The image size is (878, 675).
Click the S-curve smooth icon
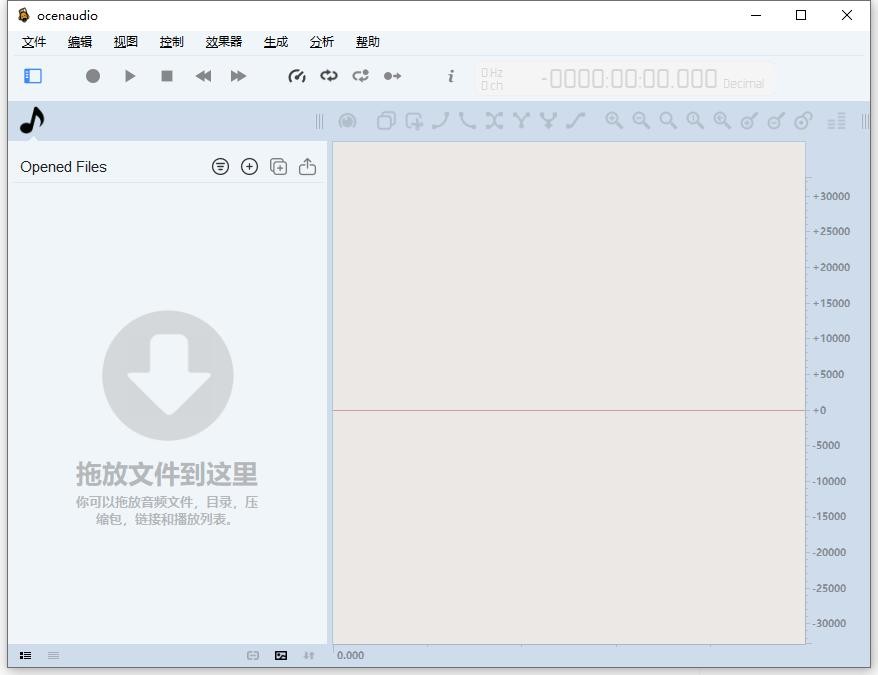pyautogui.click(x=576, y=120)
